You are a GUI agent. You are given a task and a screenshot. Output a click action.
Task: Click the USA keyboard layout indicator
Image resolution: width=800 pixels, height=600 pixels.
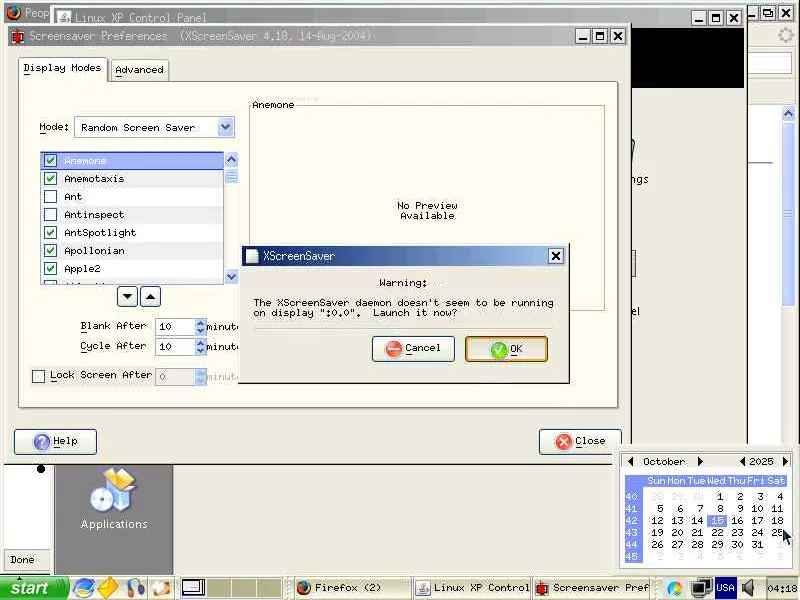tap(725, 588)
